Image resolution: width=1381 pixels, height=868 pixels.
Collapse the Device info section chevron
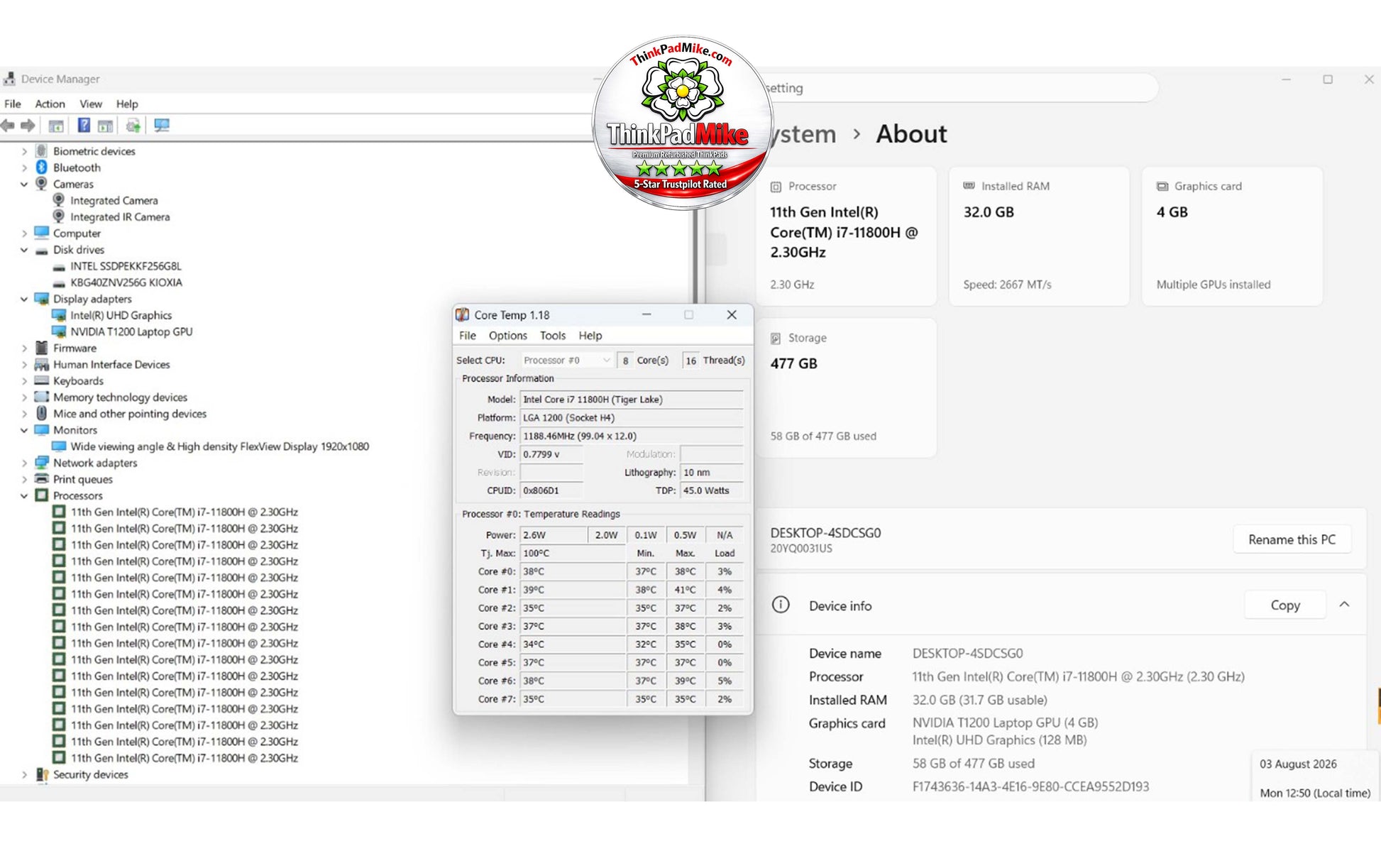(1344, 605)
